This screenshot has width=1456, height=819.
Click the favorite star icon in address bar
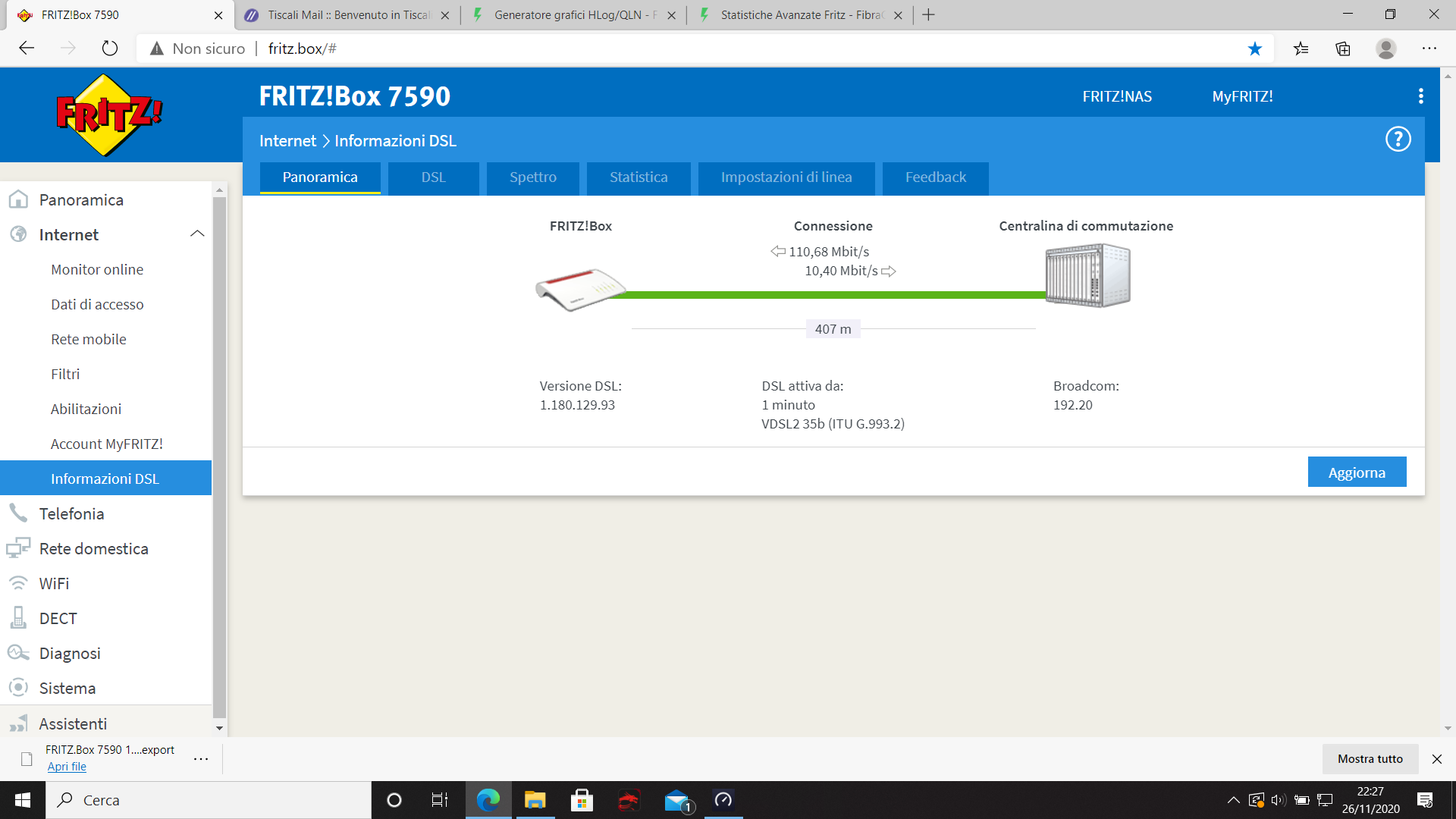(x=1255, y=49)
